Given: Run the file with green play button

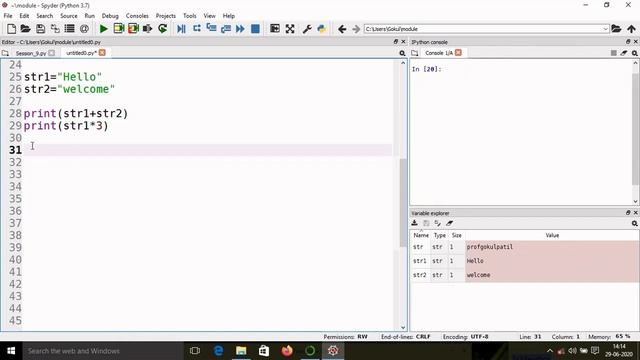Looking at the screenshot, I should pos(104,29).
